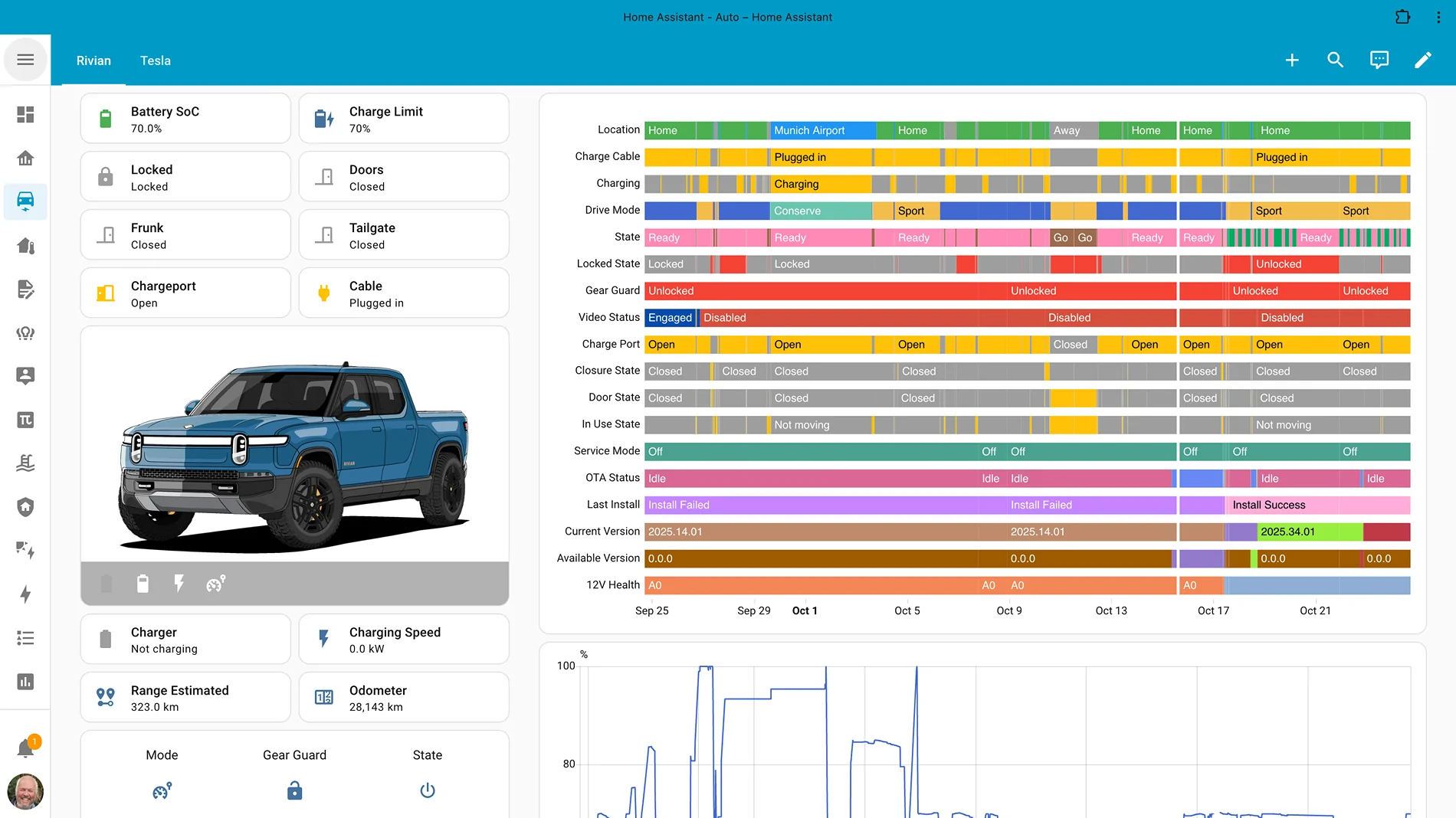
Task: Open the energy lightning bolt sidebar icon
Action: [x=25, y=594]
